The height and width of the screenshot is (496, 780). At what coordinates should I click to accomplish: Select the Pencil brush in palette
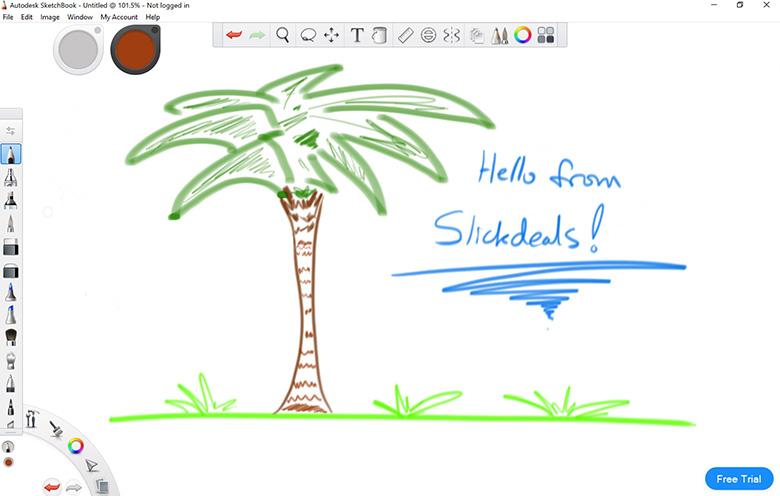(10, 154)
